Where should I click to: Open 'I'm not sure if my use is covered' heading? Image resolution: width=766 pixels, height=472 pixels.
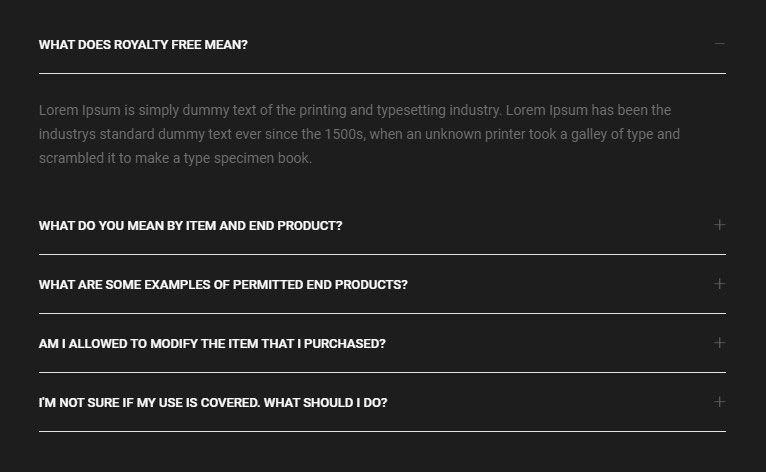213,403
